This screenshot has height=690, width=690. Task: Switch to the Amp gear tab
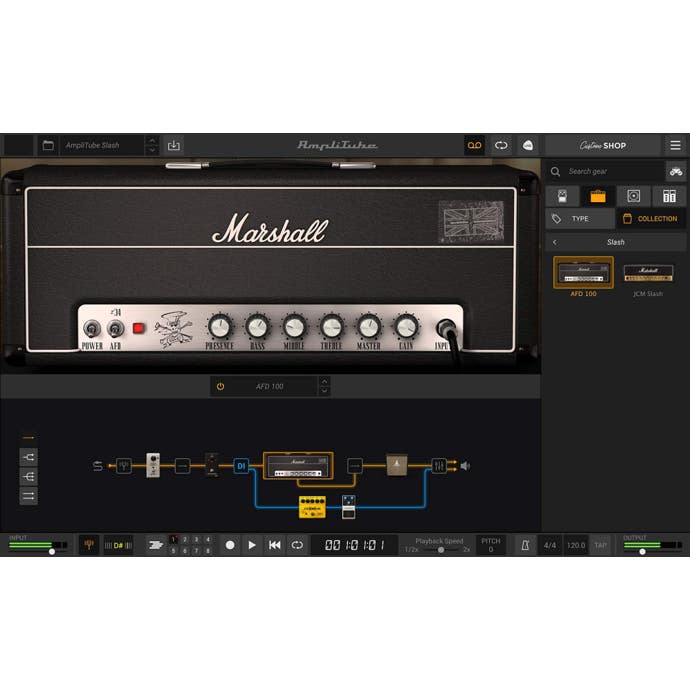598,196
